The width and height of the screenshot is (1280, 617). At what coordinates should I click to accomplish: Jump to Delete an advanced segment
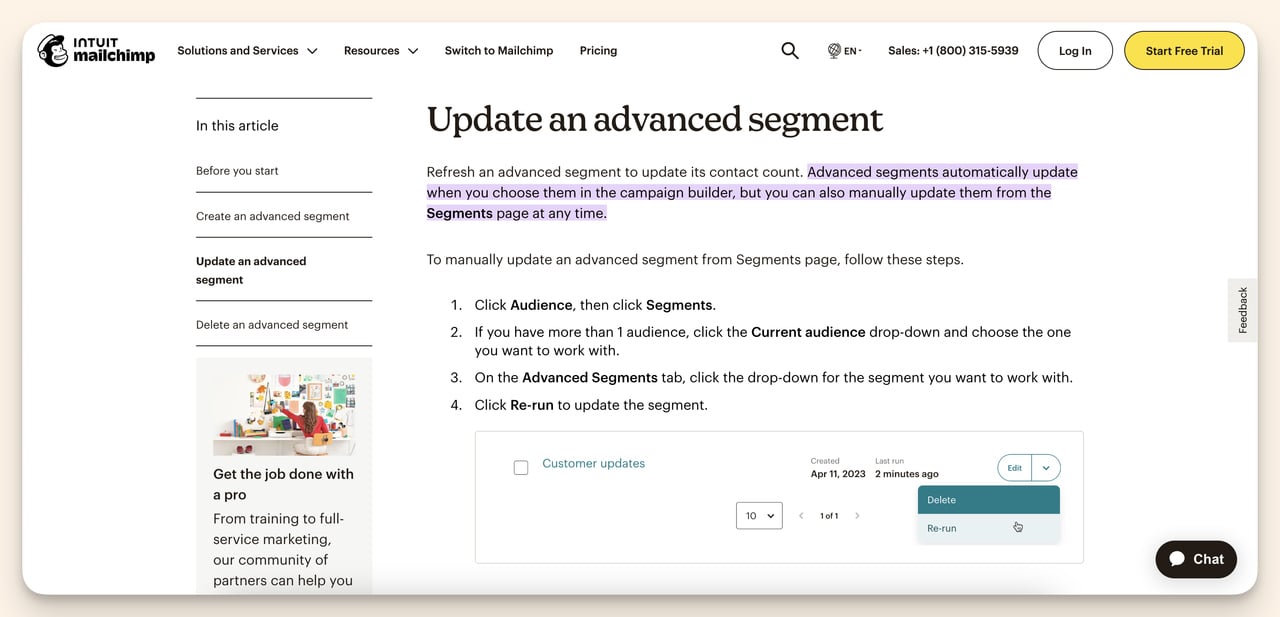click(272, 325)
